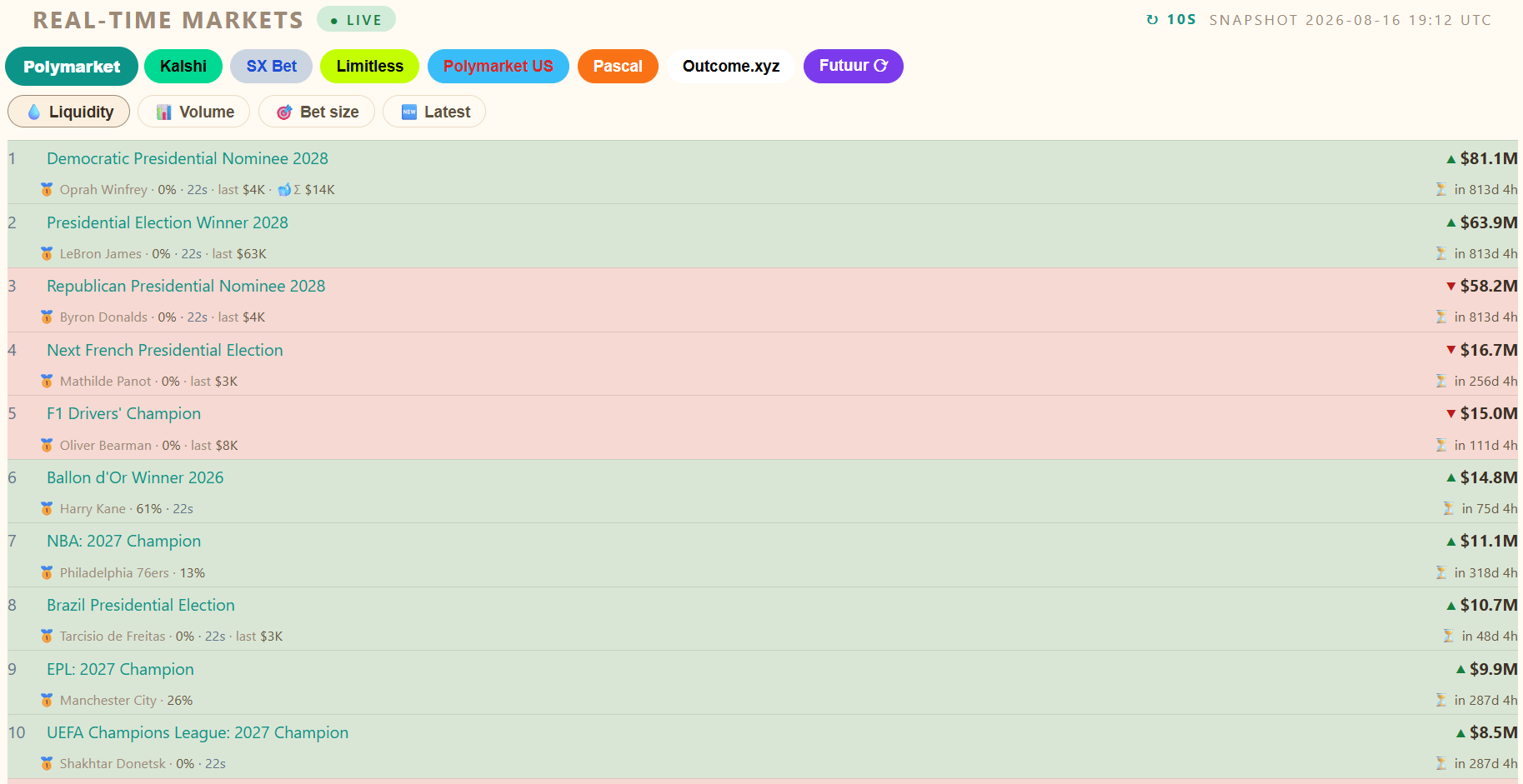Screen dimensions: 1523x784
Task: Switch to the Kalshi tab
Action: coord(183,66)
